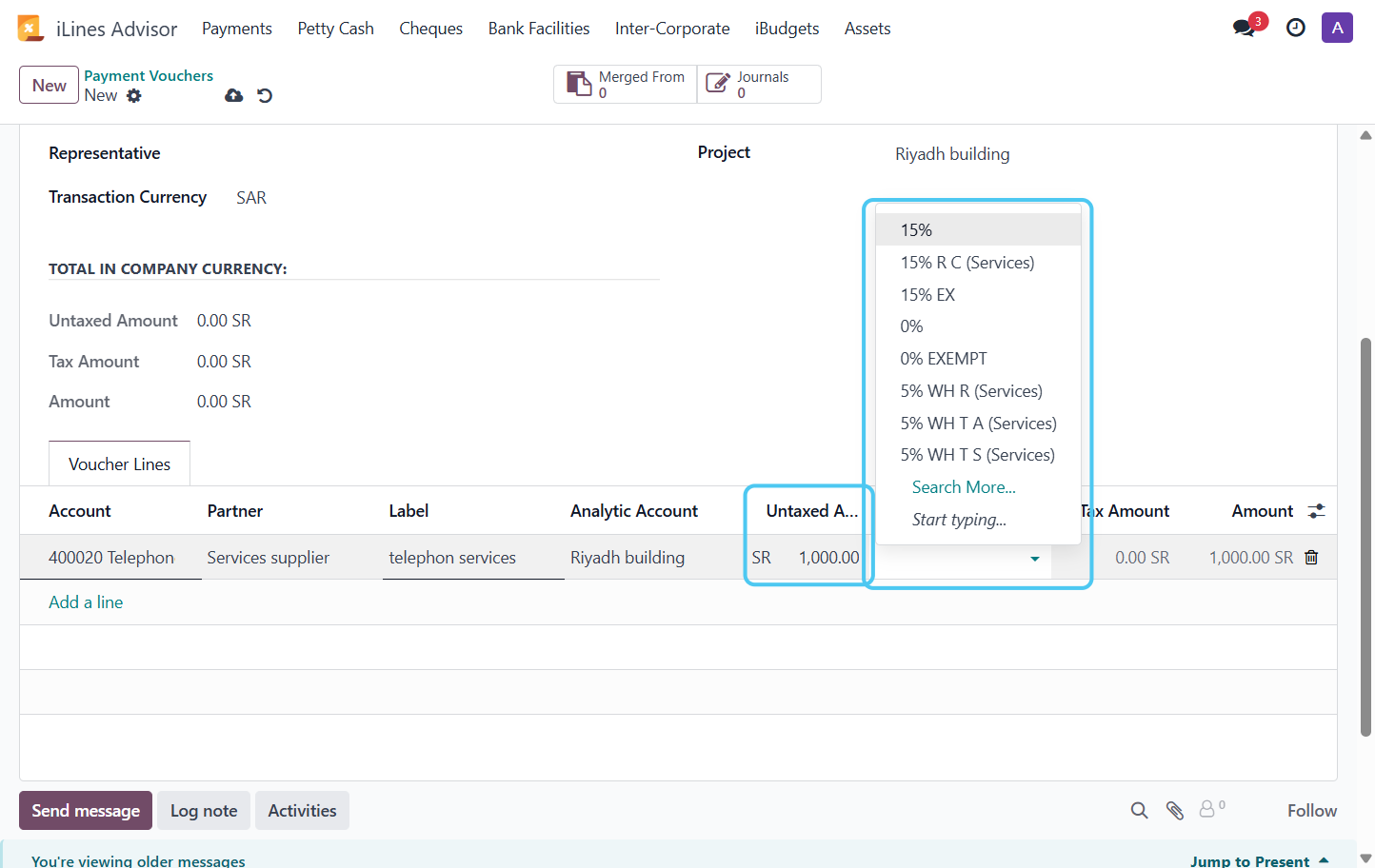
Task: Open the user avatar menu
Action: point(1337,28)
